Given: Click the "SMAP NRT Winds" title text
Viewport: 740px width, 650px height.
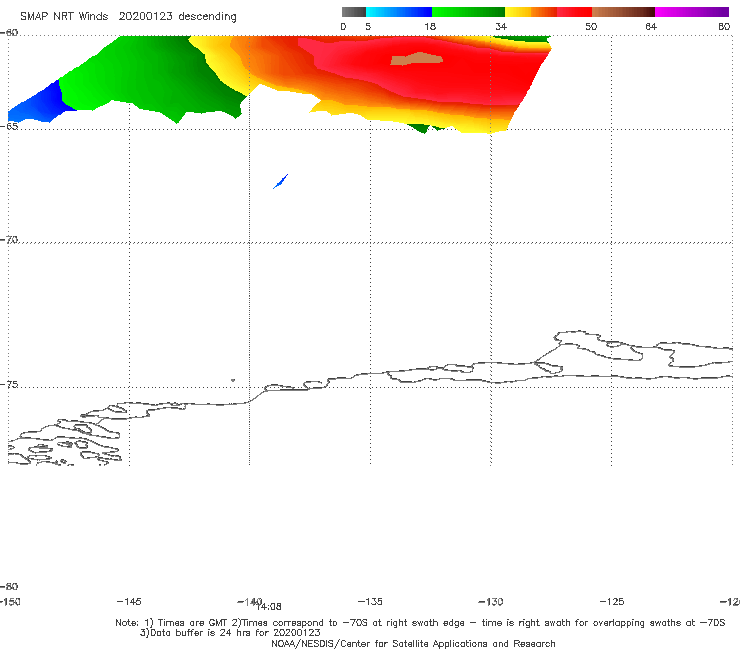Looking at the screenshot, I should pos(64,16).
